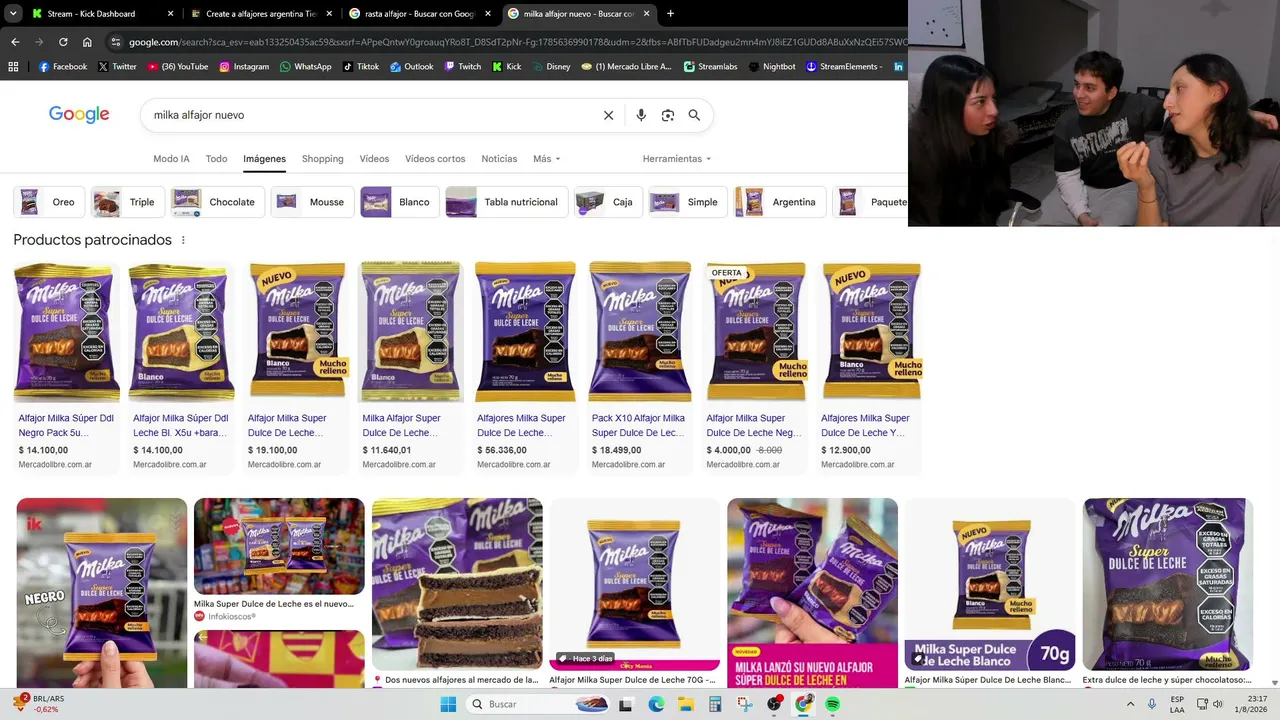Filter images by Mousse chip
The height and width of the screenshot is (720, 1280).
pos(311,202)
